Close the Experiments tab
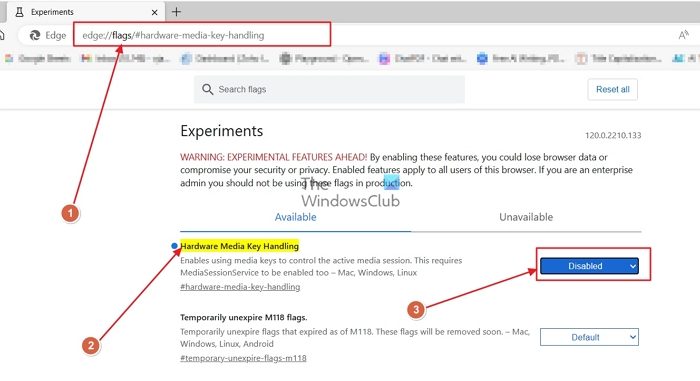Viewport: 700px width, 381px height. pyautogui.click(x=154, y=13)
